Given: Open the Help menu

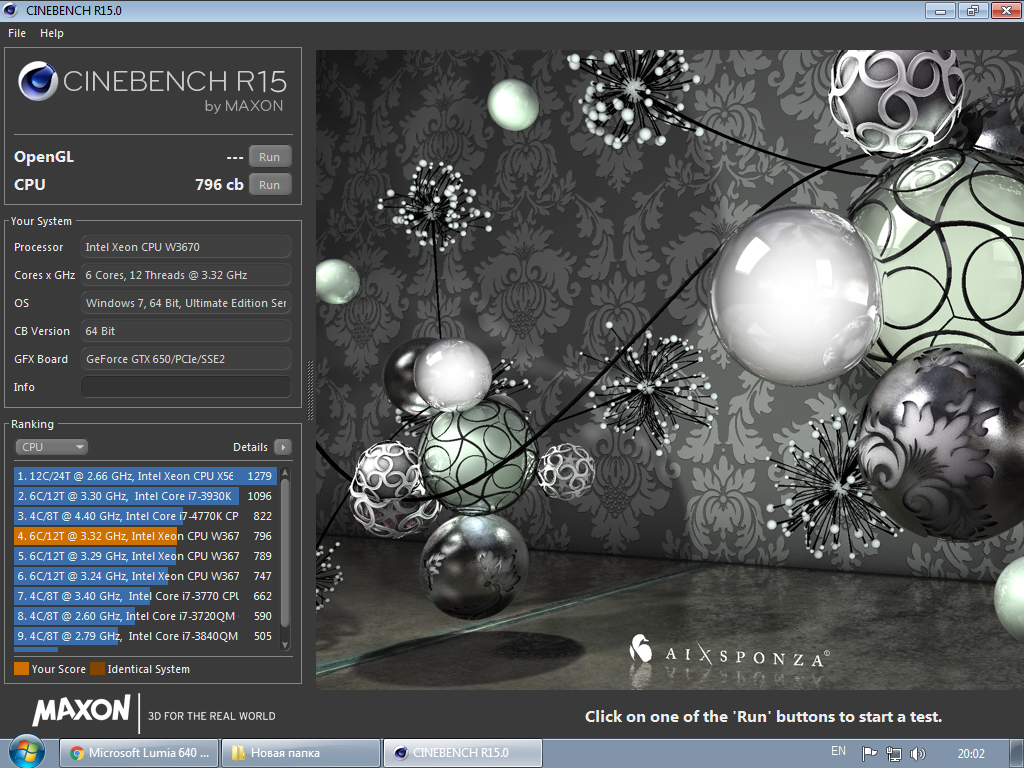Looking at the screenshot, I should (x=52, y=33).
